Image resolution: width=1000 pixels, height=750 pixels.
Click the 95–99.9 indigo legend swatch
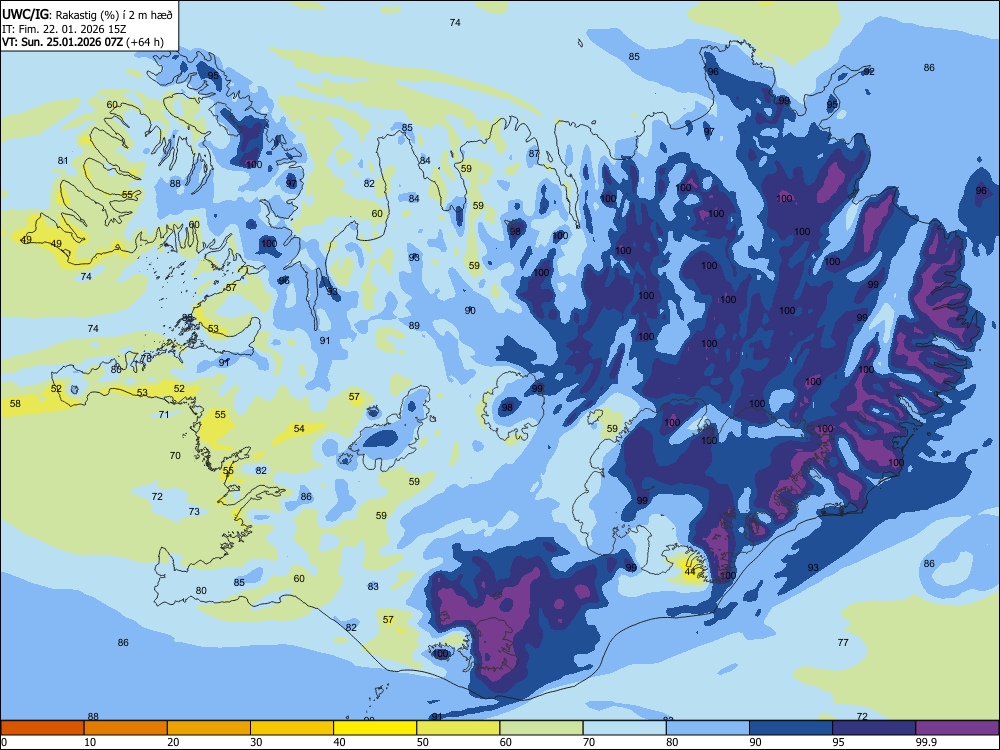click(x=874, y=728)
